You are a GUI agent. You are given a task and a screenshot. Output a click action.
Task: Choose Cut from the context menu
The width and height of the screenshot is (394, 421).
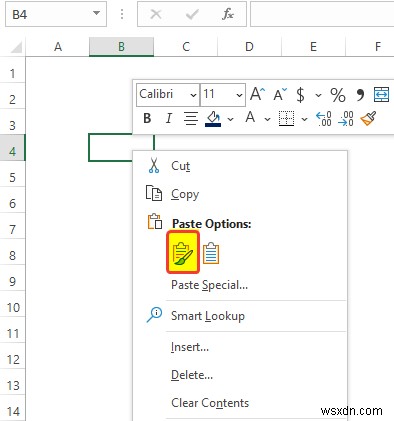tap(240, 166)
